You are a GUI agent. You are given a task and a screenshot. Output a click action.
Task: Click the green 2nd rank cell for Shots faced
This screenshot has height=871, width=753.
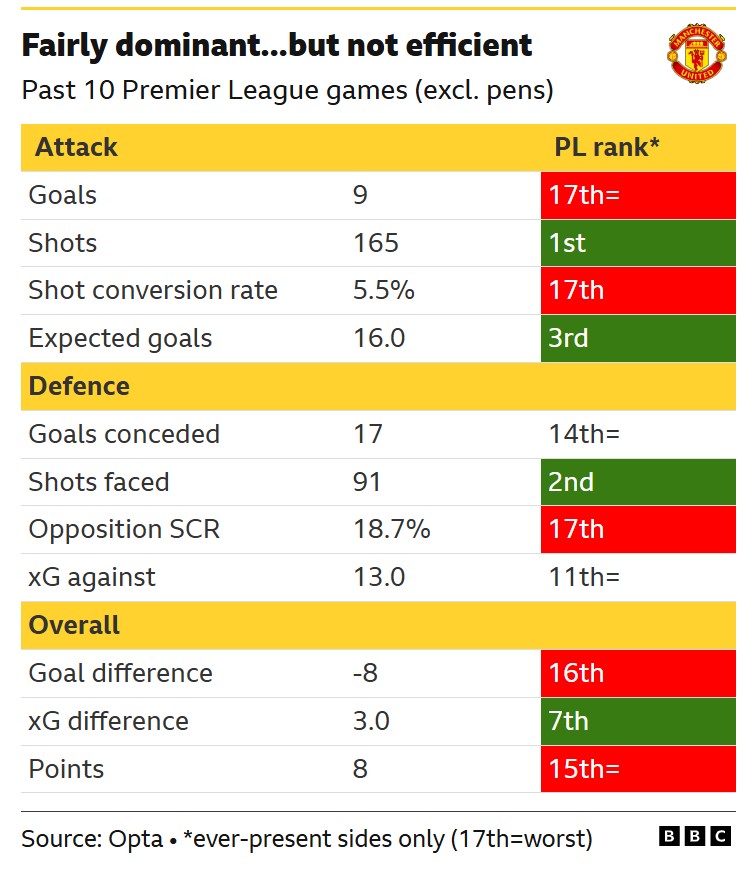click(638, 482)
